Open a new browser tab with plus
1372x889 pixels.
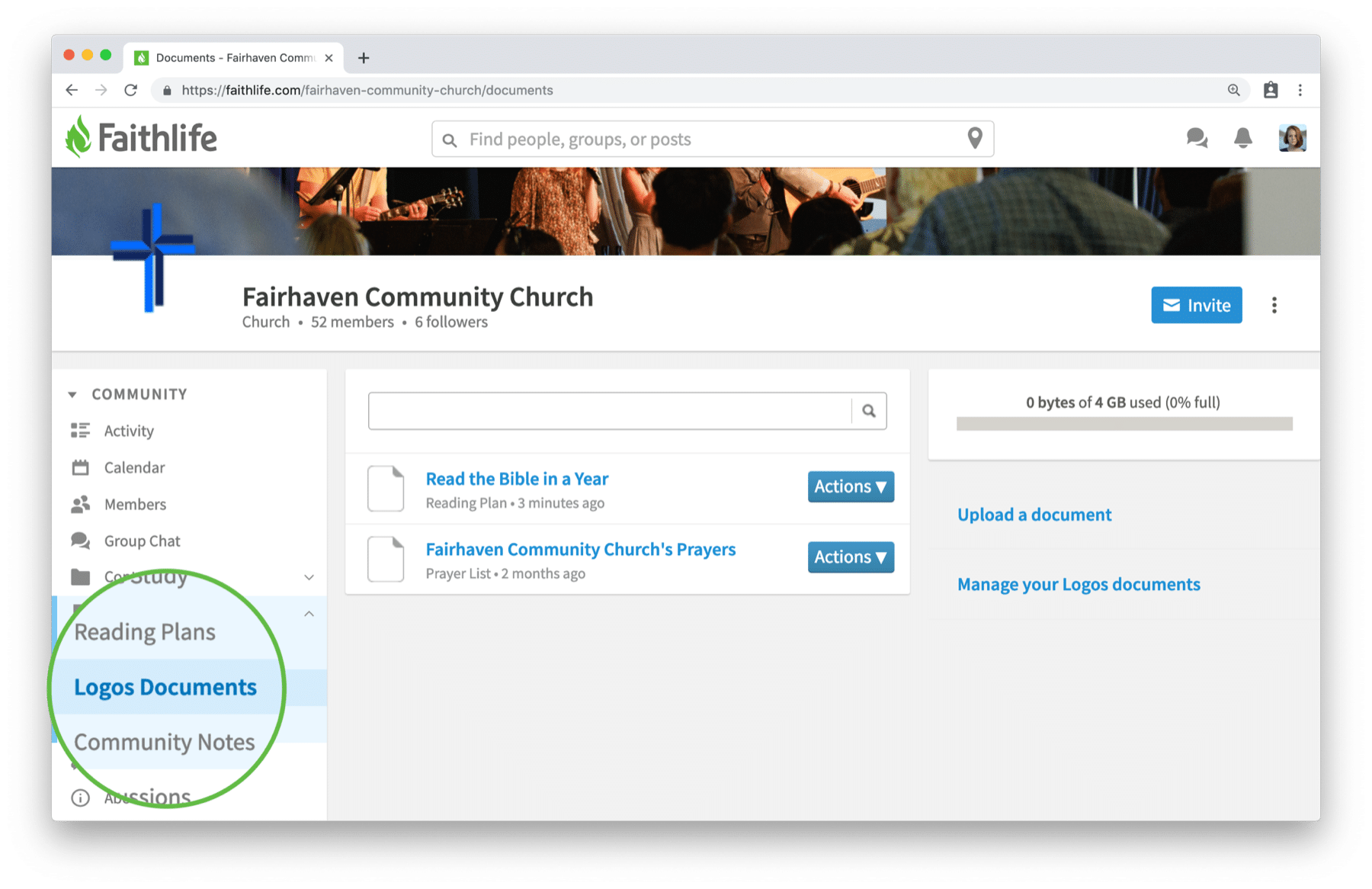[364, 58]
